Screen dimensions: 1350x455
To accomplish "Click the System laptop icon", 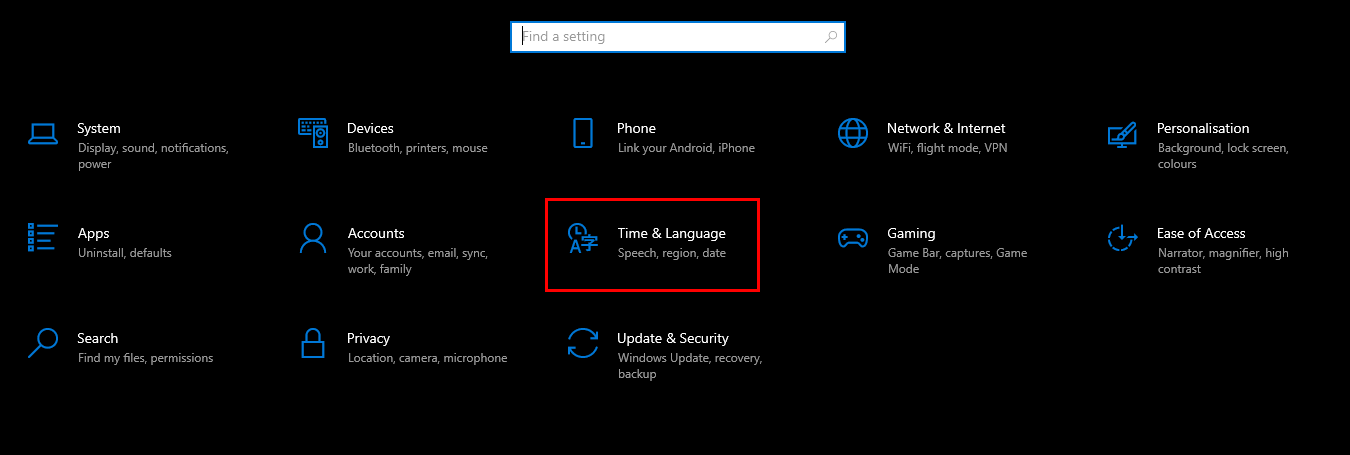I will coord(43,133).
